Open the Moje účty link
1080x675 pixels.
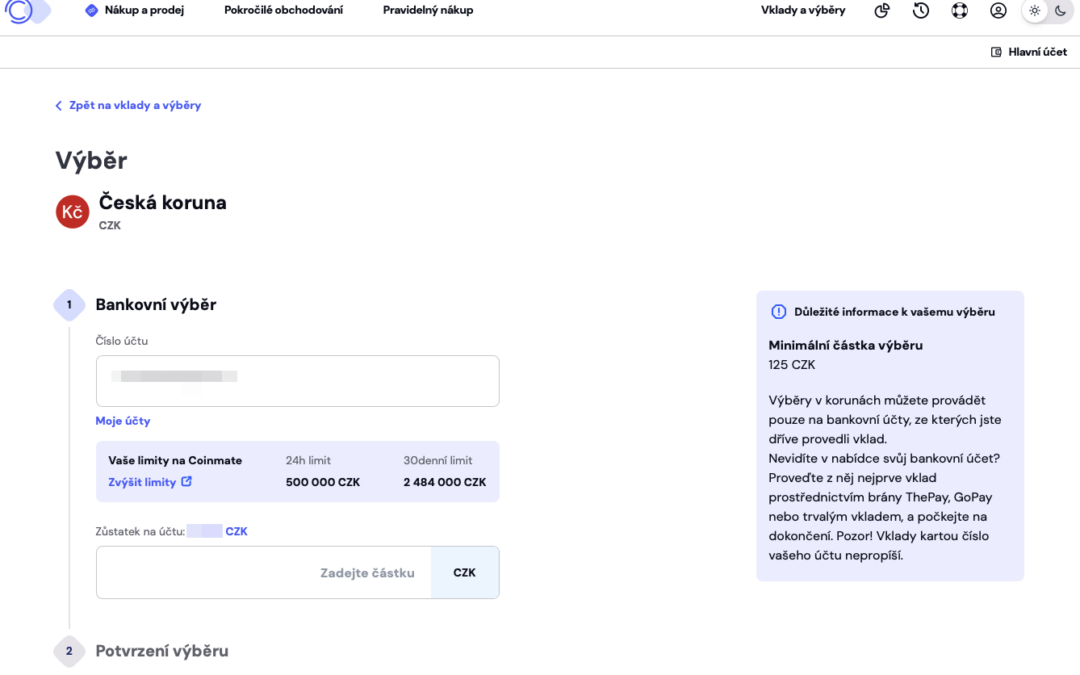point(123,421)
